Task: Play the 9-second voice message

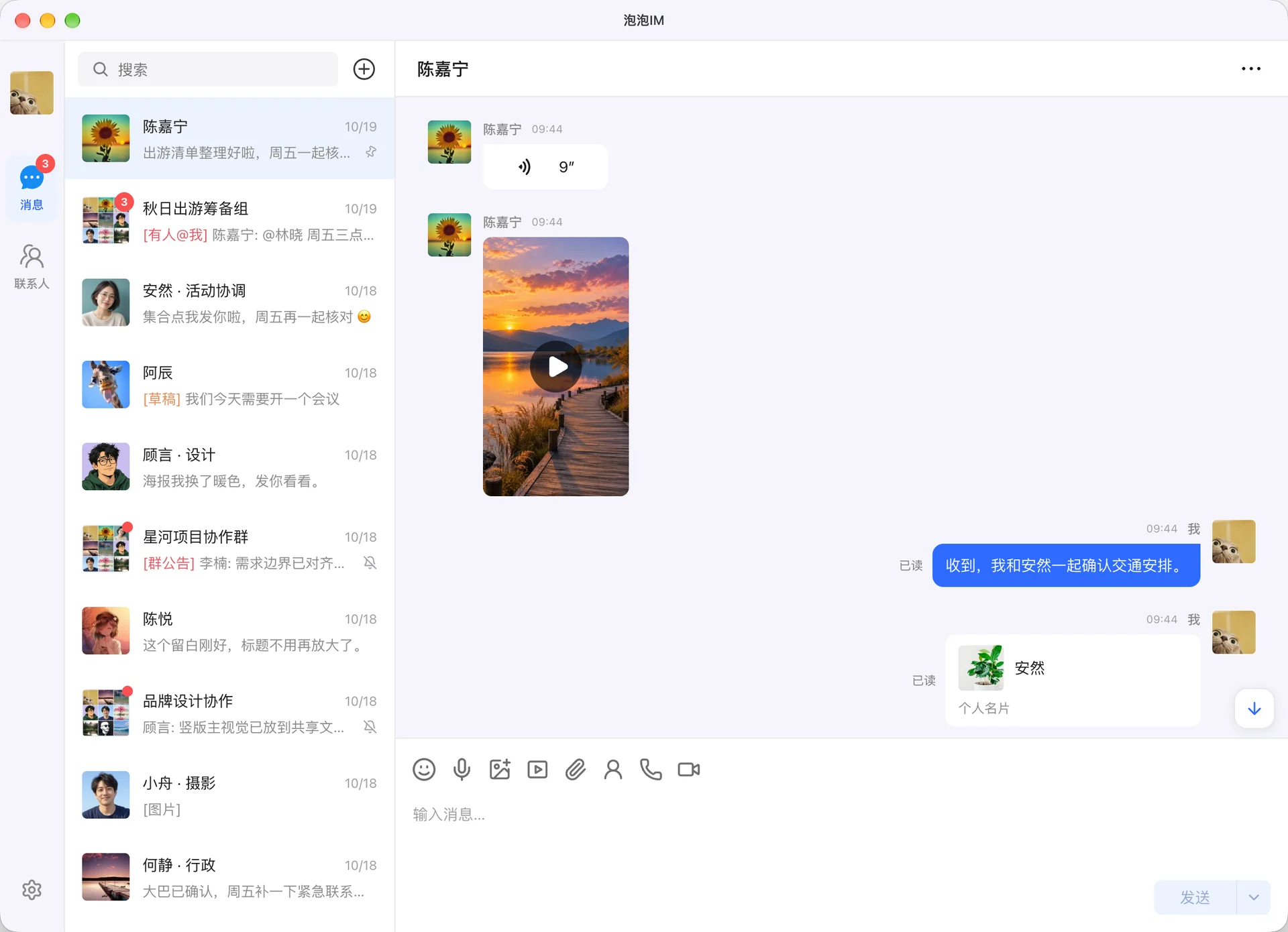Action: point(545,167)
